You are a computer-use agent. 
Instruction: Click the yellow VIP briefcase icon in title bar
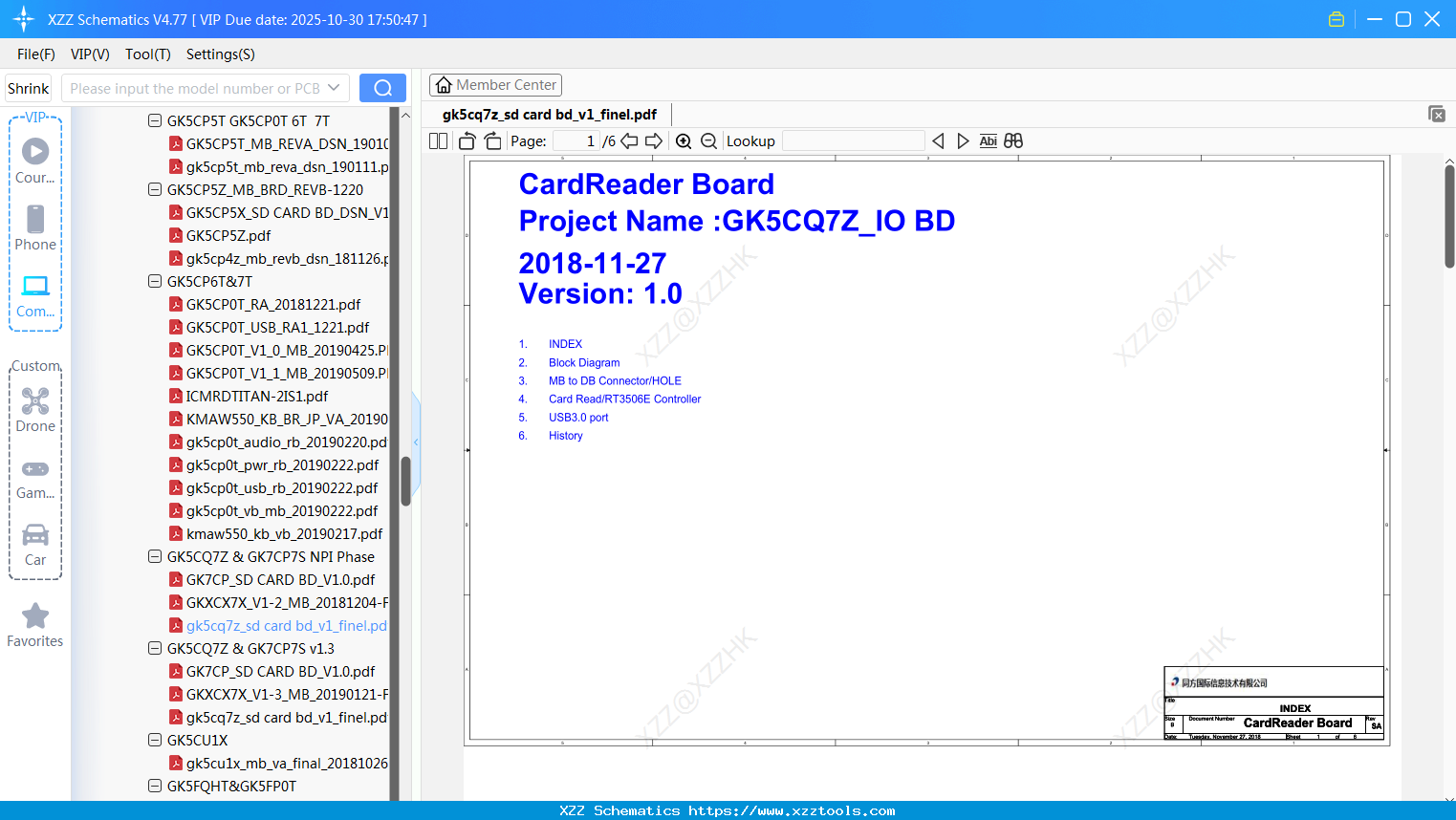click(x=1336, y=19)
